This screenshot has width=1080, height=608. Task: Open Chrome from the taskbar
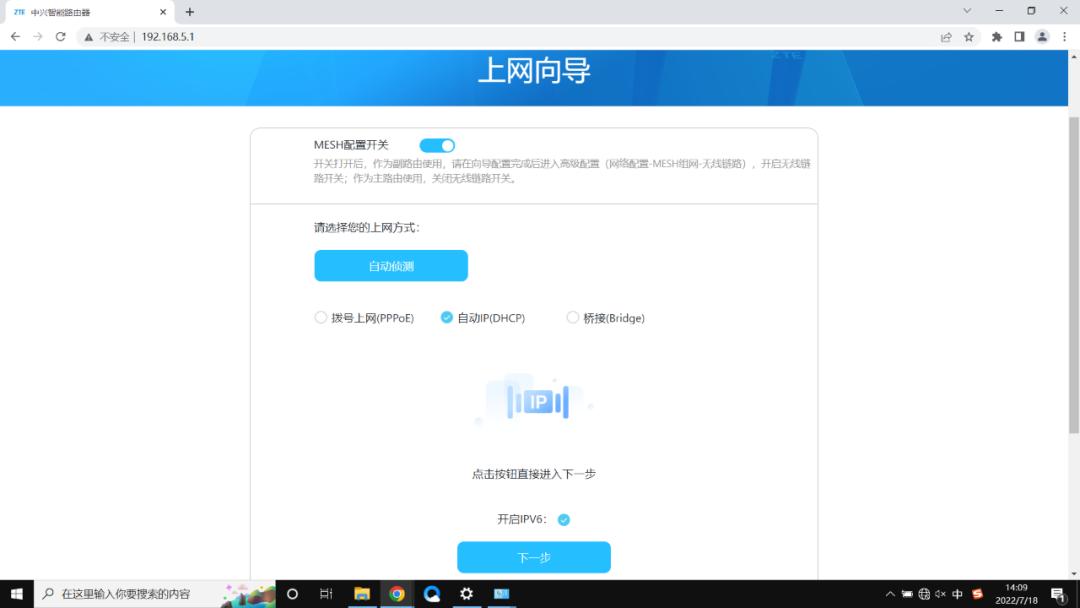pyautogui.click(x=398, y=593)
